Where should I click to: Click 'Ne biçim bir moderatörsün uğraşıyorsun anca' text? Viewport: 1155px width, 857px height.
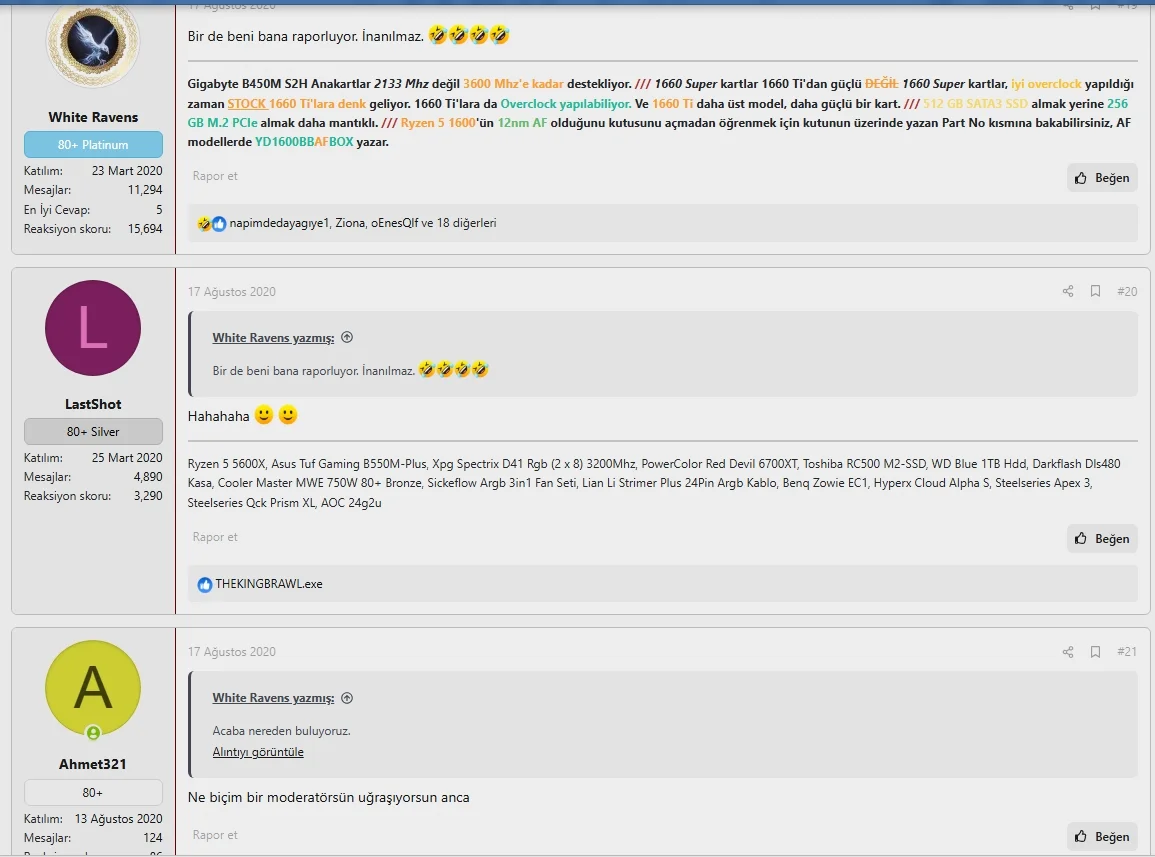point(329,797)
